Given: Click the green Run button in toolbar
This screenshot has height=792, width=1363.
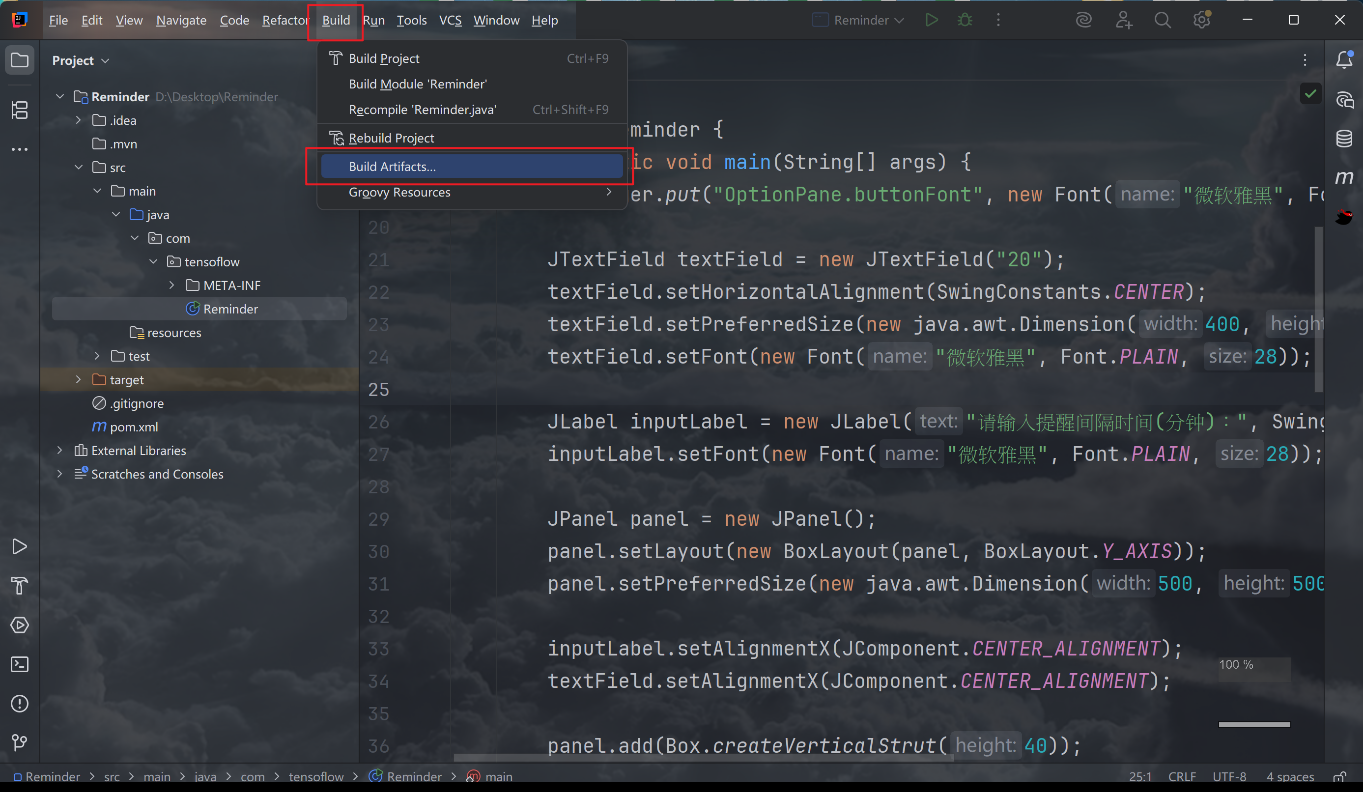Looking at the screenshot, I should tap(931, 20).
